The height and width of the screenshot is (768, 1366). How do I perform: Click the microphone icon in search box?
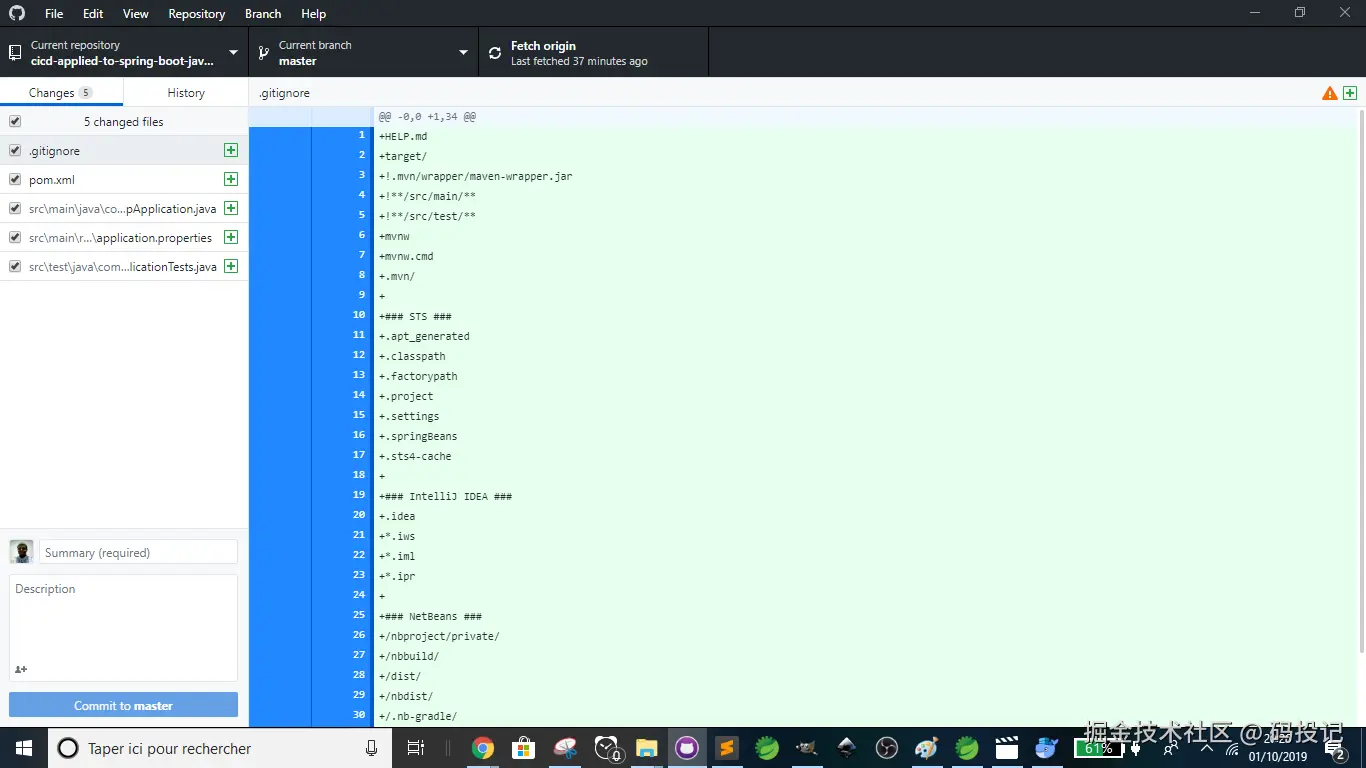pos(372,748)
